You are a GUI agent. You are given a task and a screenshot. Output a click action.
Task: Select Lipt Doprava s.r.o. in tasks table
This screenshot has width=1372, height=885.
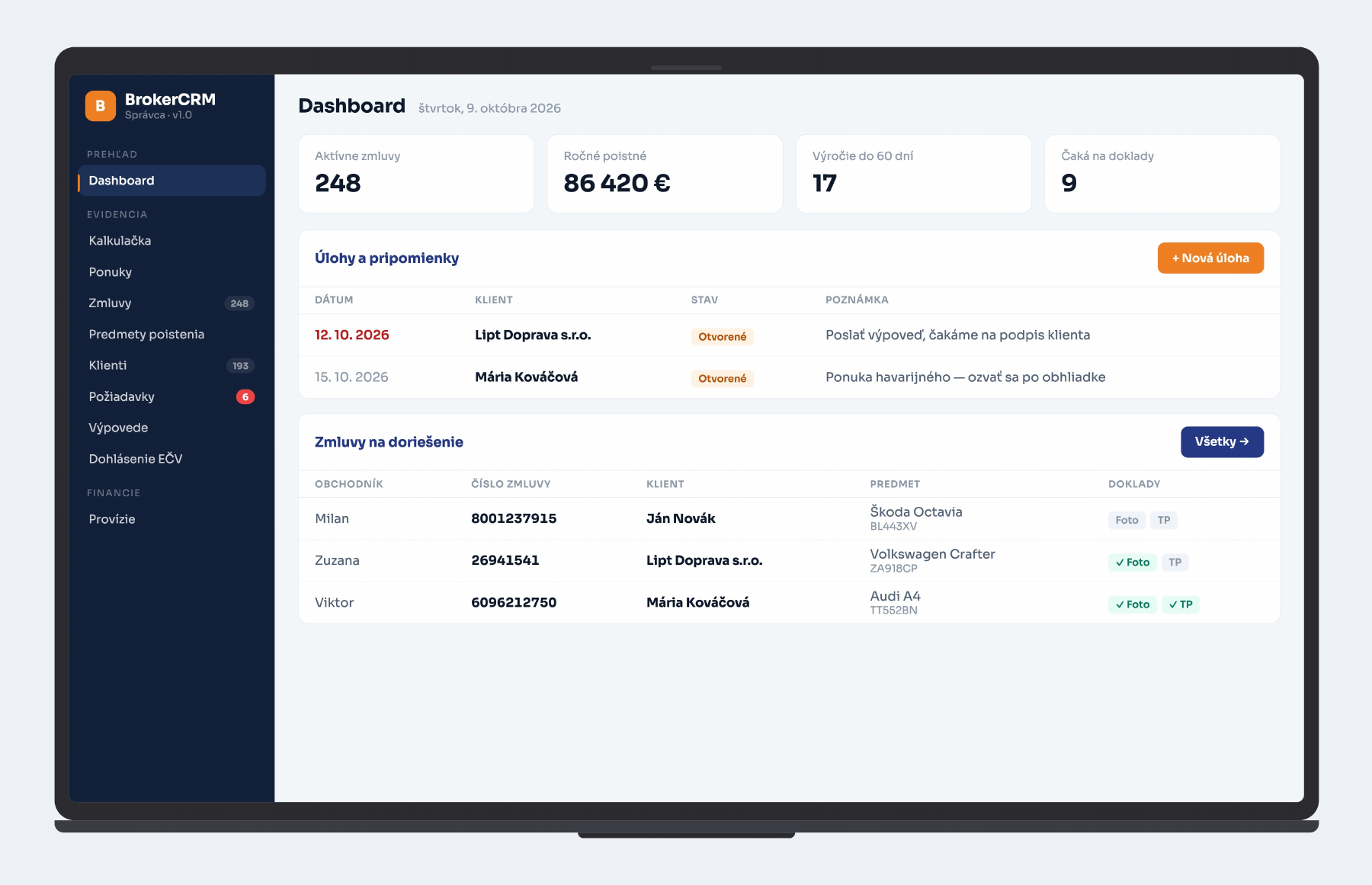click(533, 335)
